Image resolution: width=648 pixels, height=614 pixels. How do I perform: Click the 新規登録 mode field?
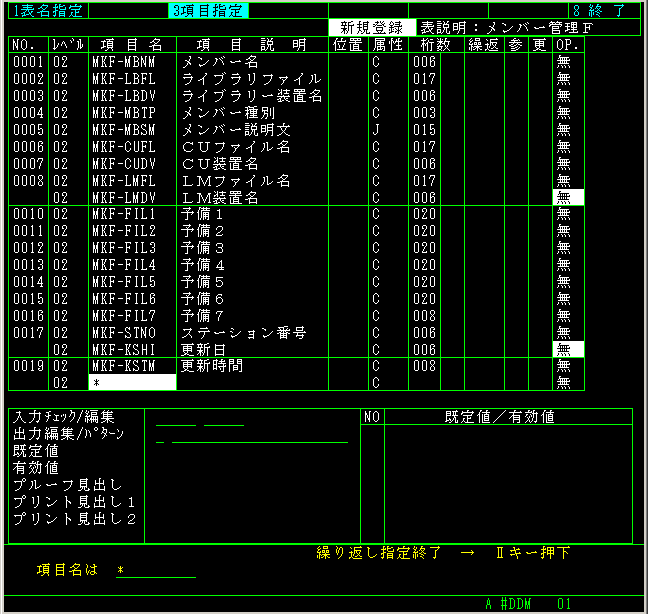(x=372, y=28)
